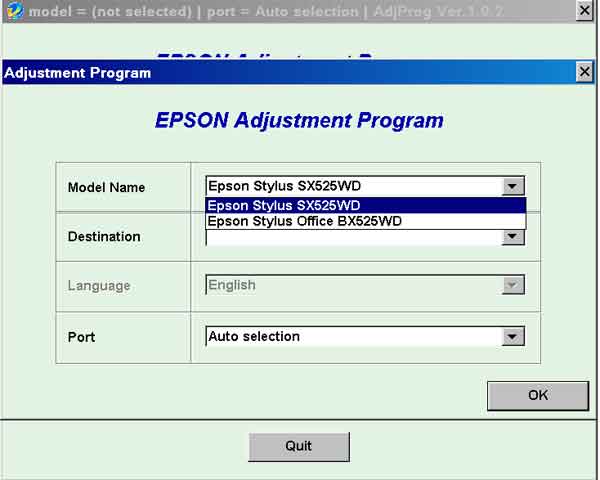This screenshot has width=600, height=480.
Task: Open the Model Name dropdown arrow
Action: (x=513, y=186)
